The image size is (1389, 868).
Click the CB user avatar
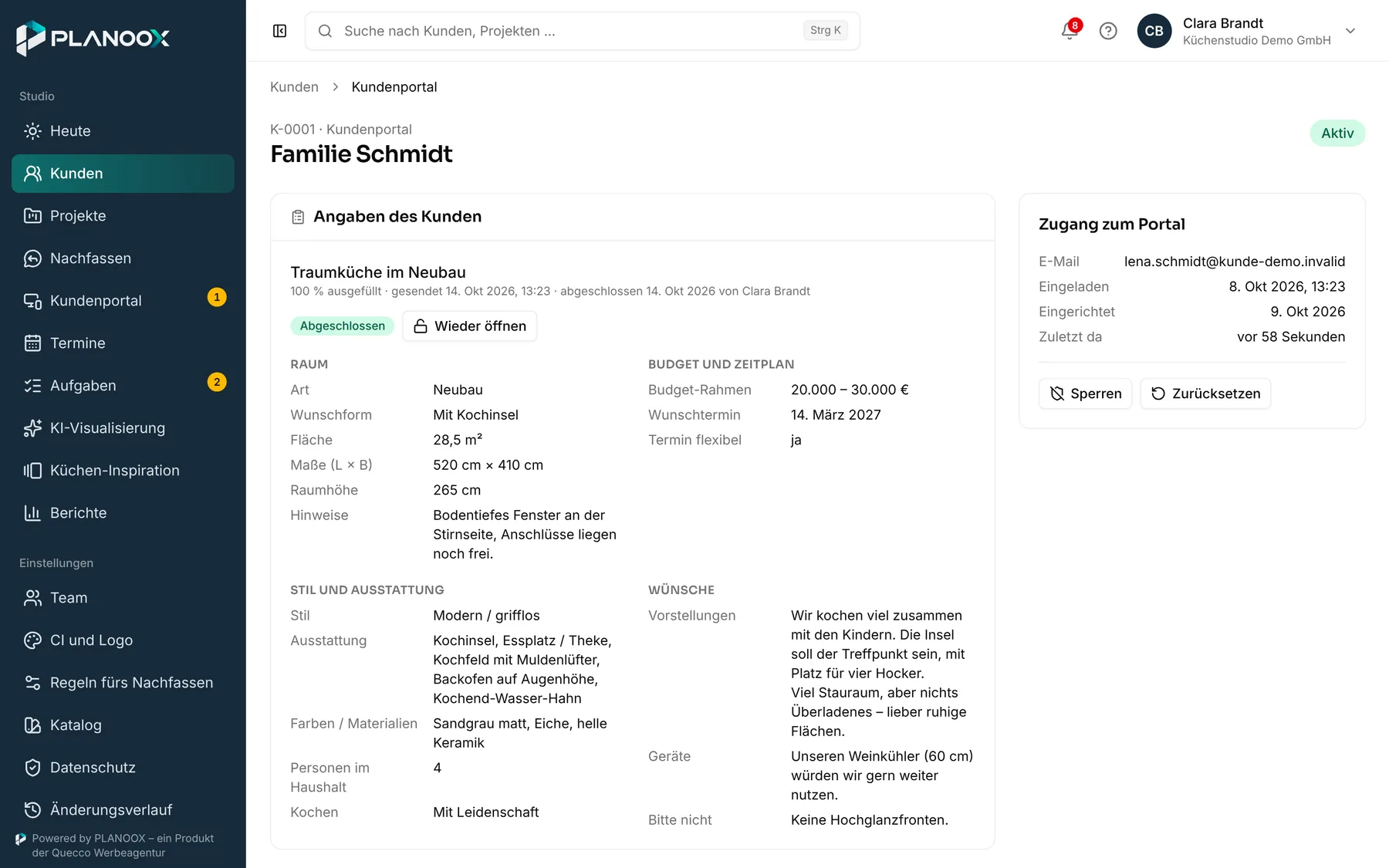[x=1154, y=31]
